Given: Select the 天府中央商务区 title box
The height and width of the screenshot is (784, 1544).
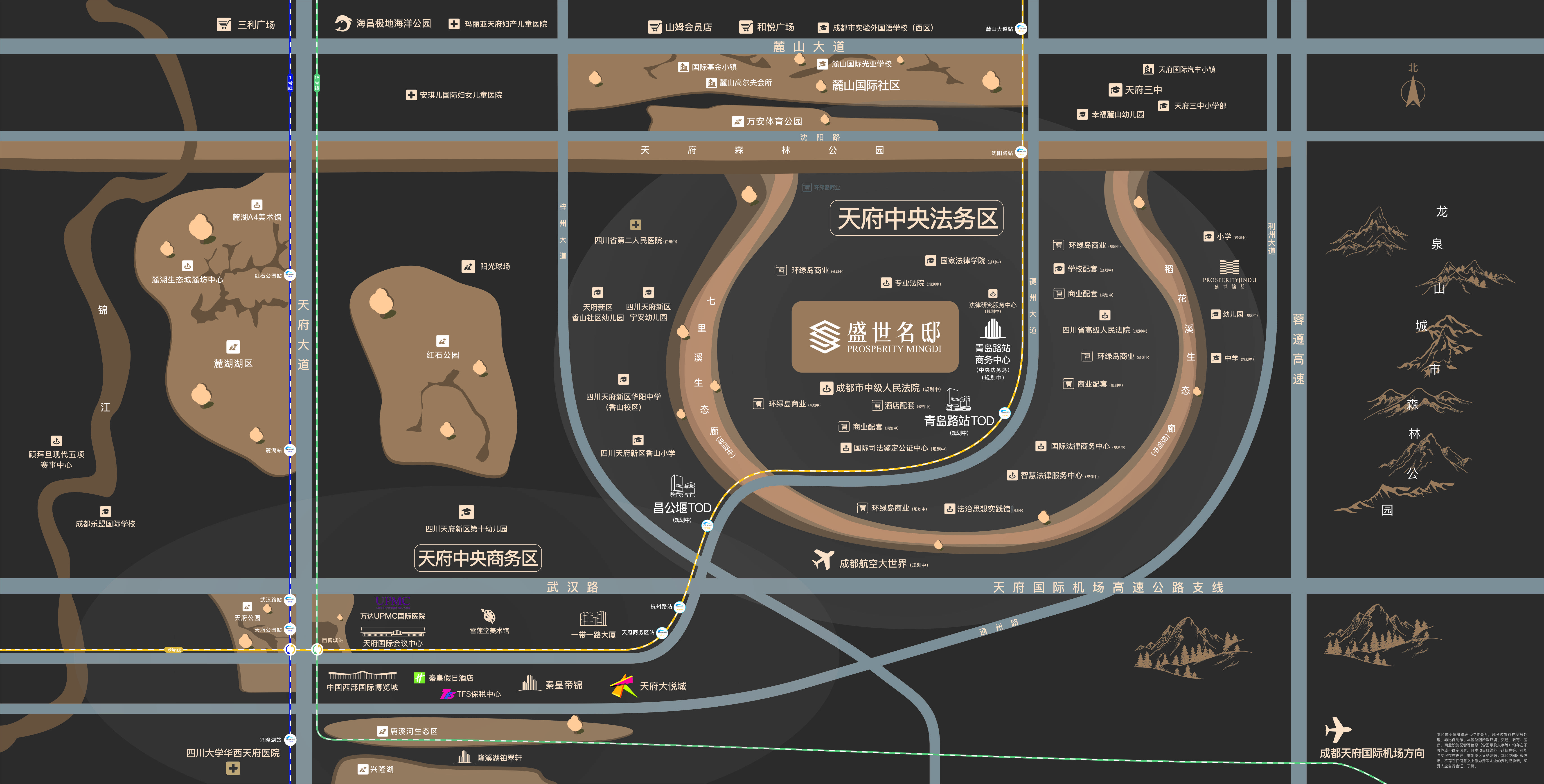Looking at the screenshot, I should 478,558.
